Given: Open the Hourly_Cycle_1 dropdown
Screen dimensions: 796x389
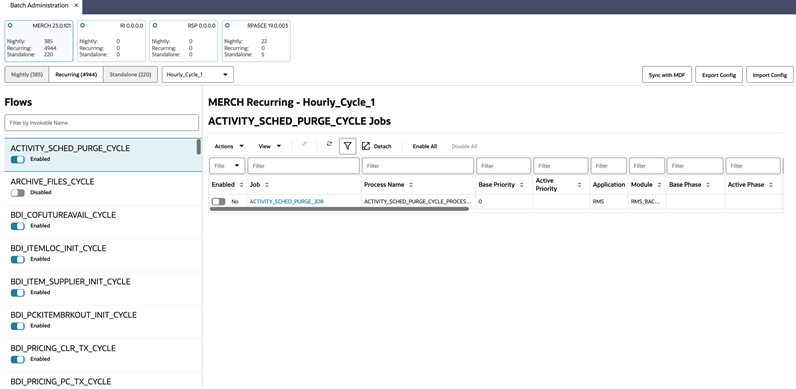Looking at the screenshot, I should pos(197,75).
